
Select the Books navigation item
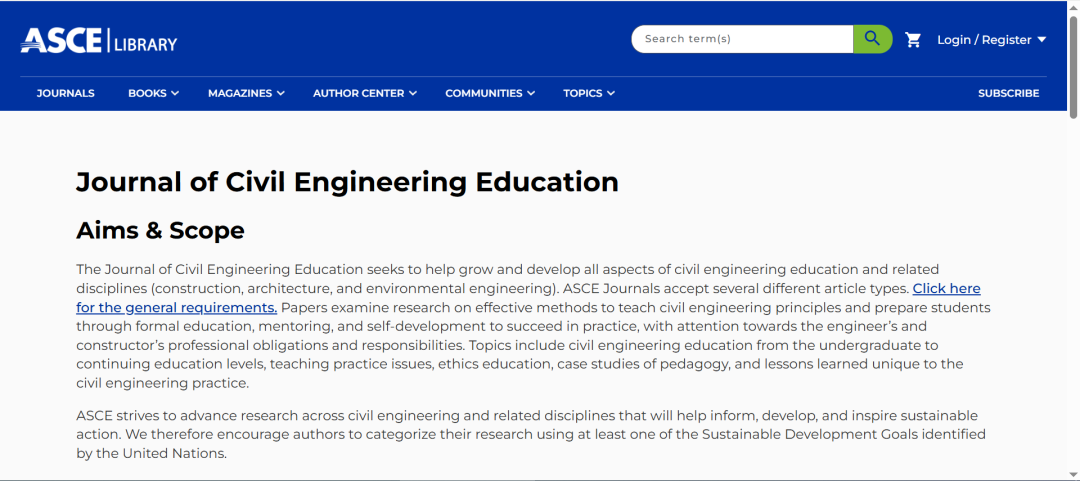[x=148, y=93]
